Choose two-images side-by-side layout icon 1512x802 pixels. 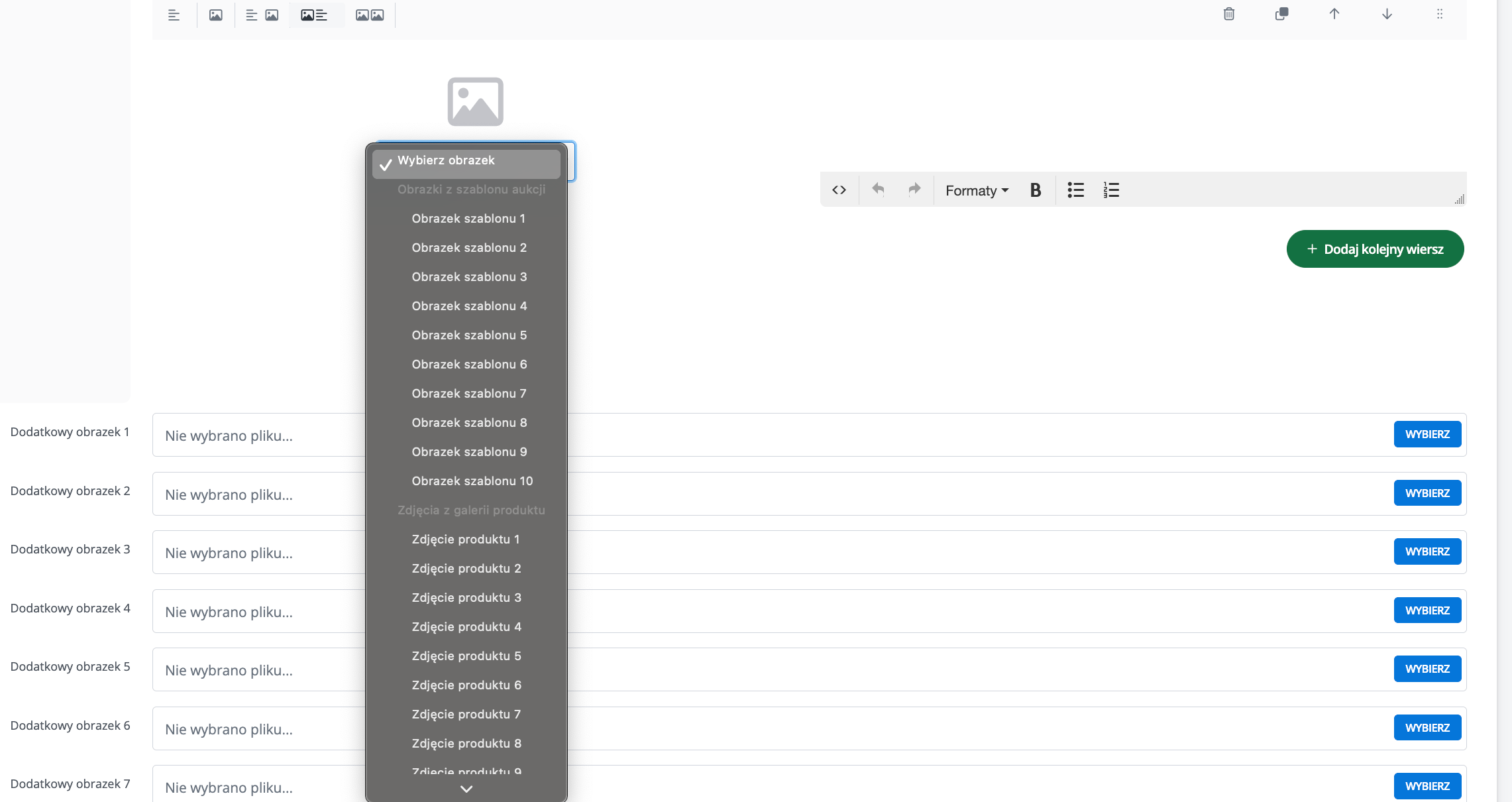click(x=370, y=15)
